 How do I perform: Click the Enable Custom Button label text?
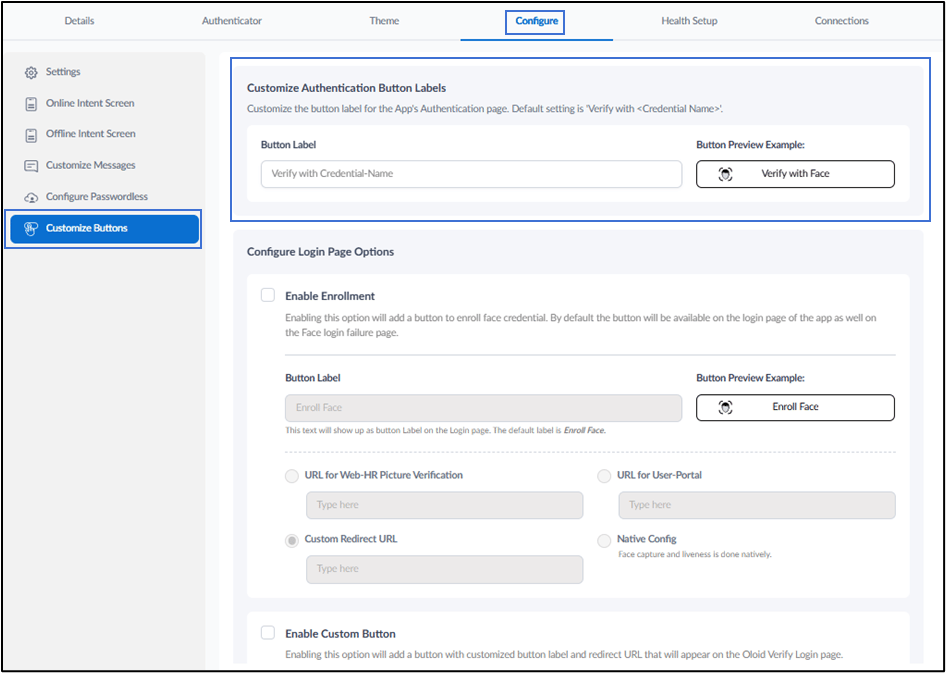pyautogui.click(x=340, y=634)
